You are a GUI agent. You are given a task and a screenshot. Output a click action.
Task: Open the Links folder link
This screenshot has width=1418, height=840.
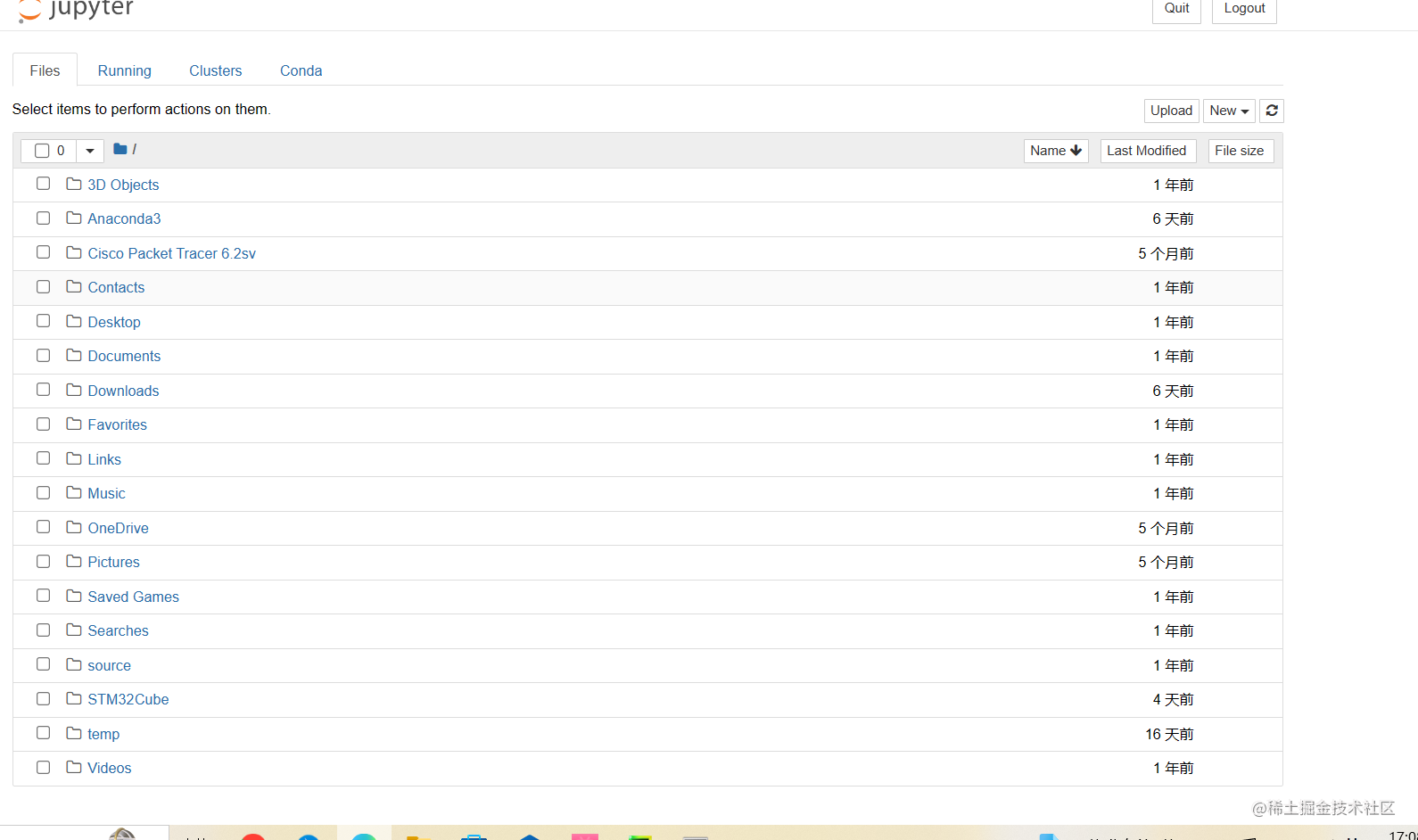(x=104, y=459)
